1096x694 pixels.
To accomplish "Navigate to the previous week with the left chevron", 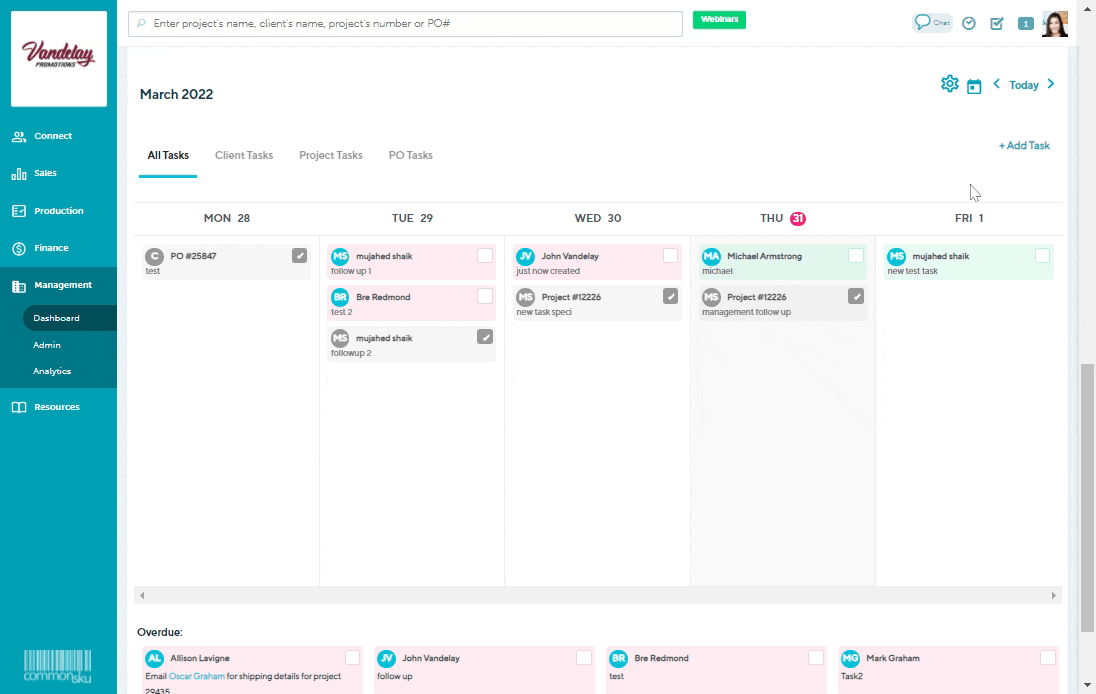I will (996, 85).
